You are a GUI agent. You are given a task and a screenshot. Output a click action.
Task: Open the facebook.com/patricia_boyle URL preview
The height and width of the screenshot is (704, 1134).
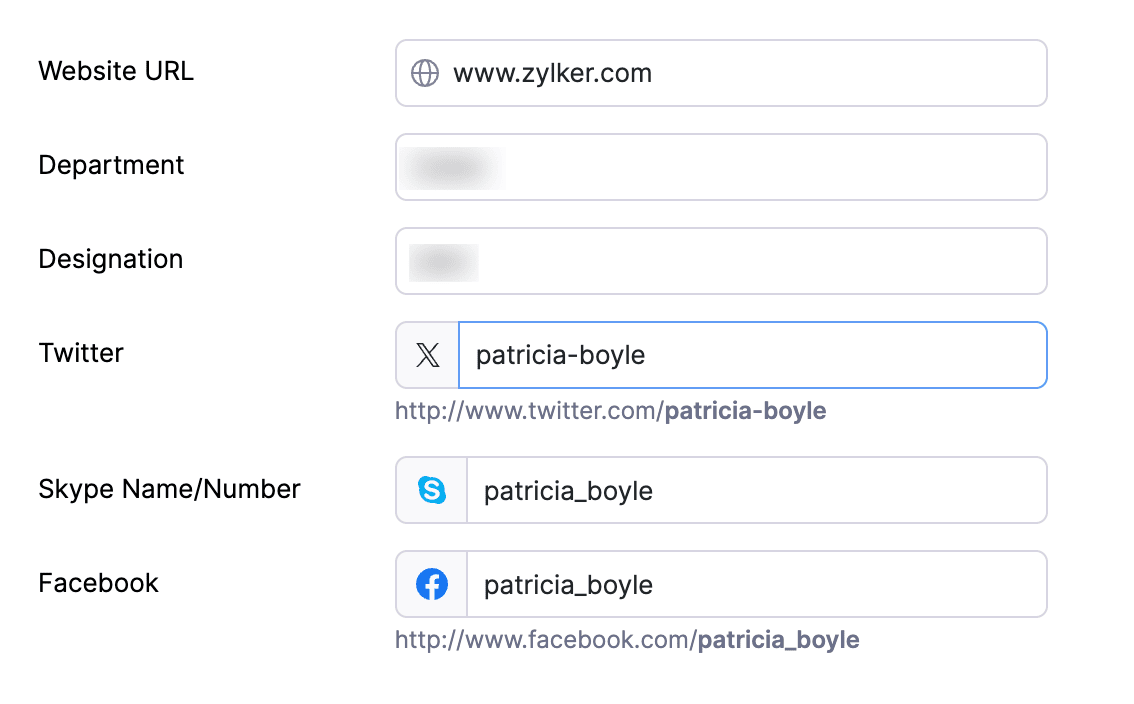(627, 640)
